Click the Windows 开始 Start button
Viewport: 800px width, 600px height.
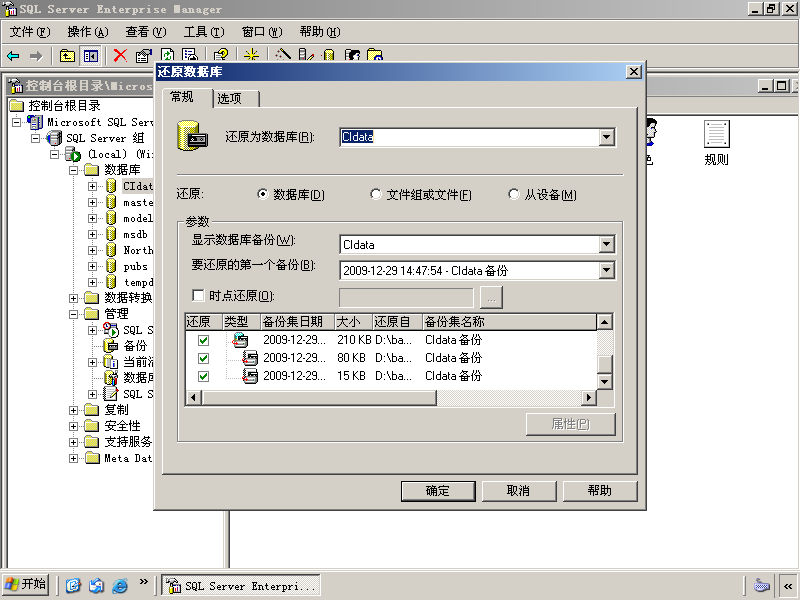(x=26, y=584)
